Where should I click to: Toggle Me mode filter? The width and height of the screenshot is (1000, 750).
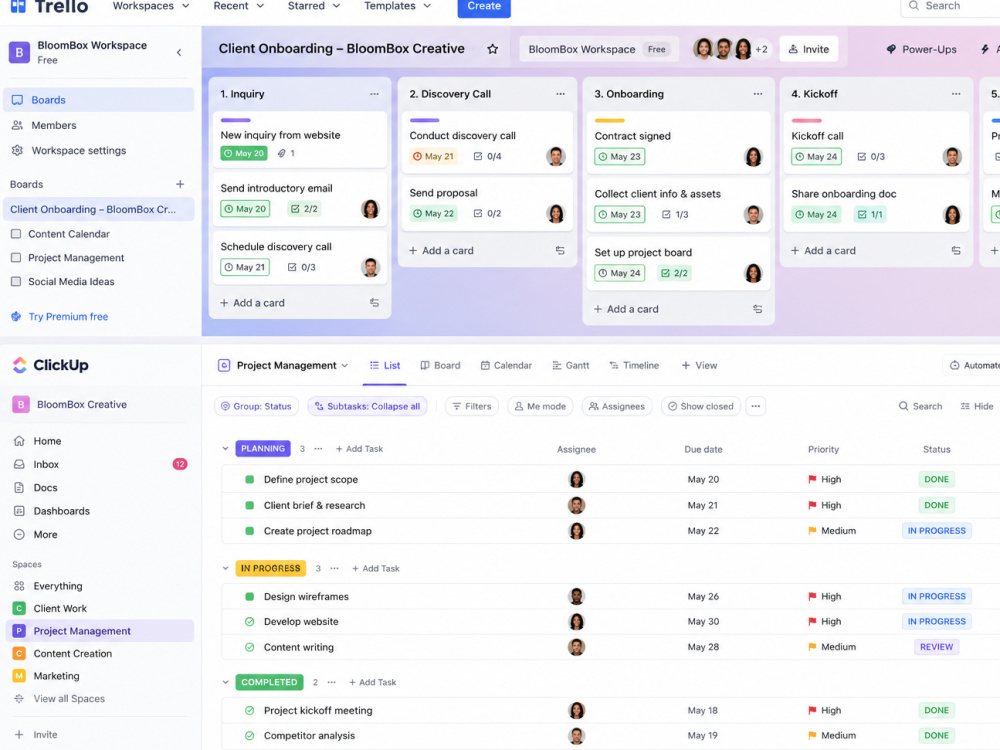540,406
